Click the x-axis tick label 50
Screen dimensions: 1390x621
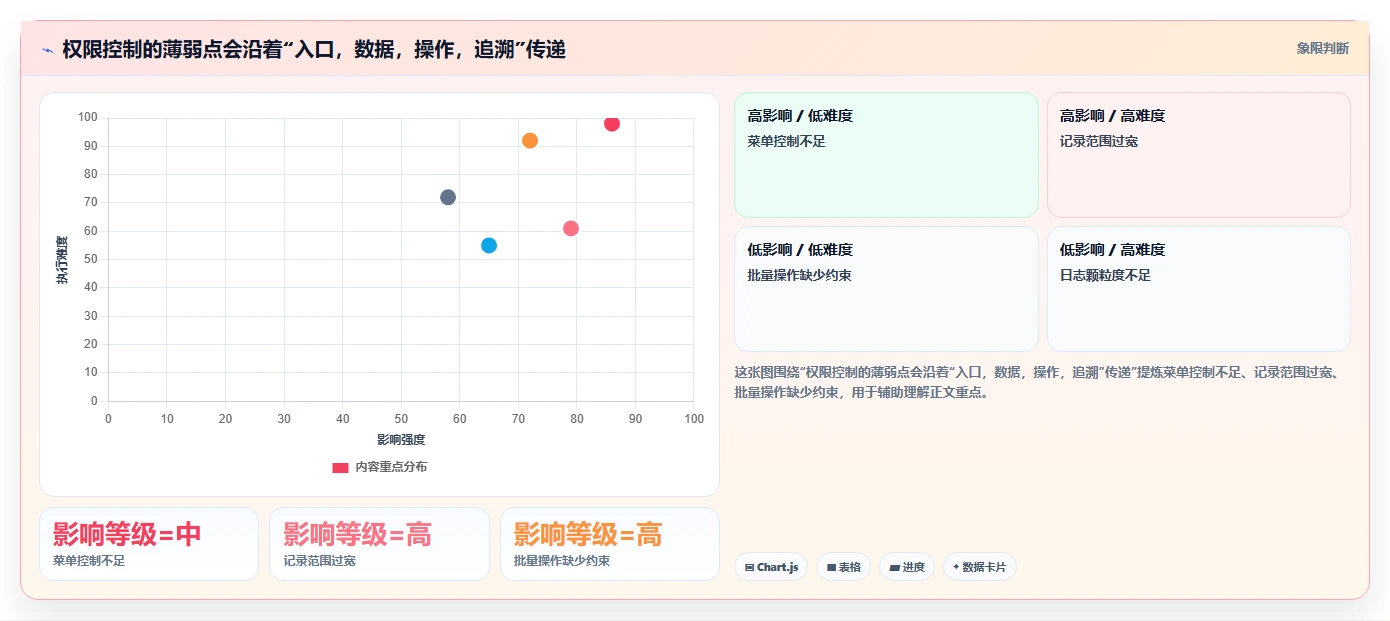click(401, 418)
